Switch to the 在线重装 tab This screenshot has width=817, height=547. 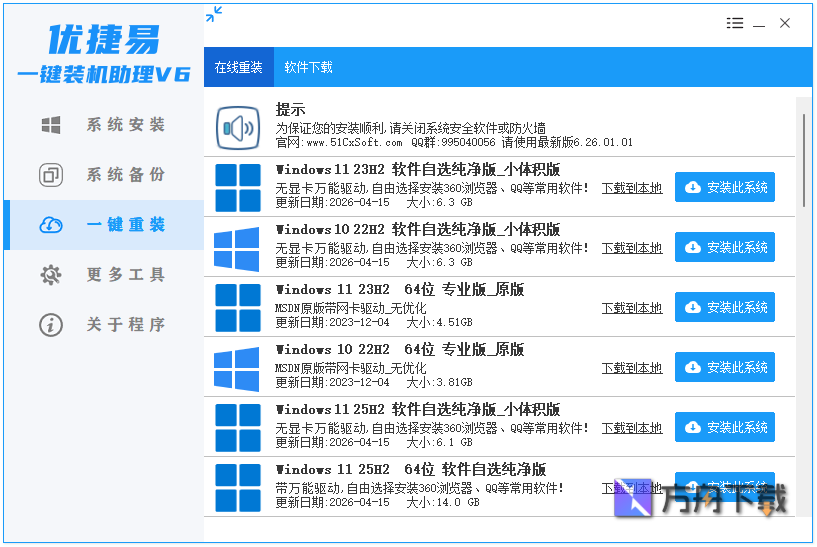point(239,67)
